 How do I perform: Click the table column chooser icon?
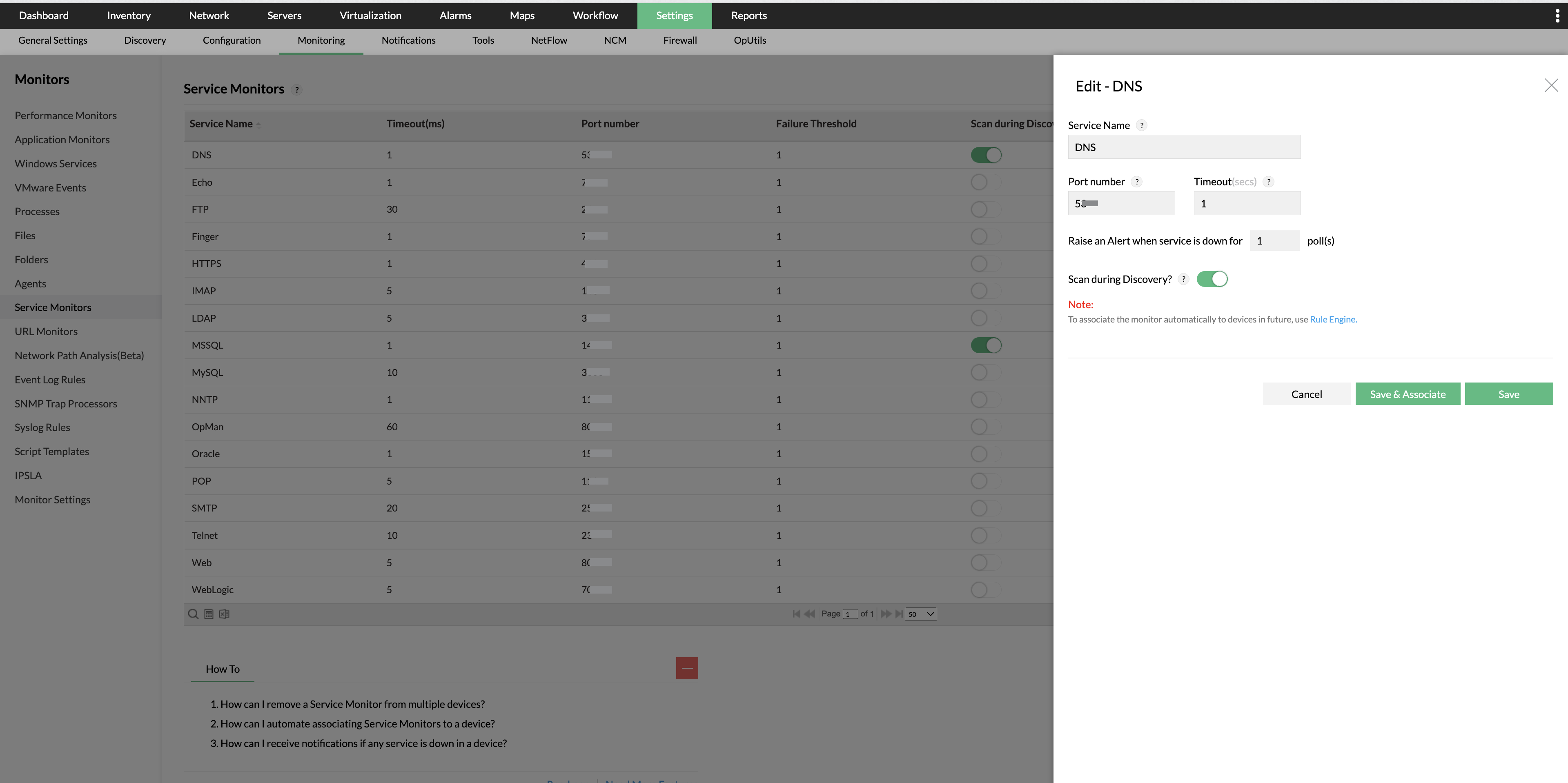(x=209, y=614)
